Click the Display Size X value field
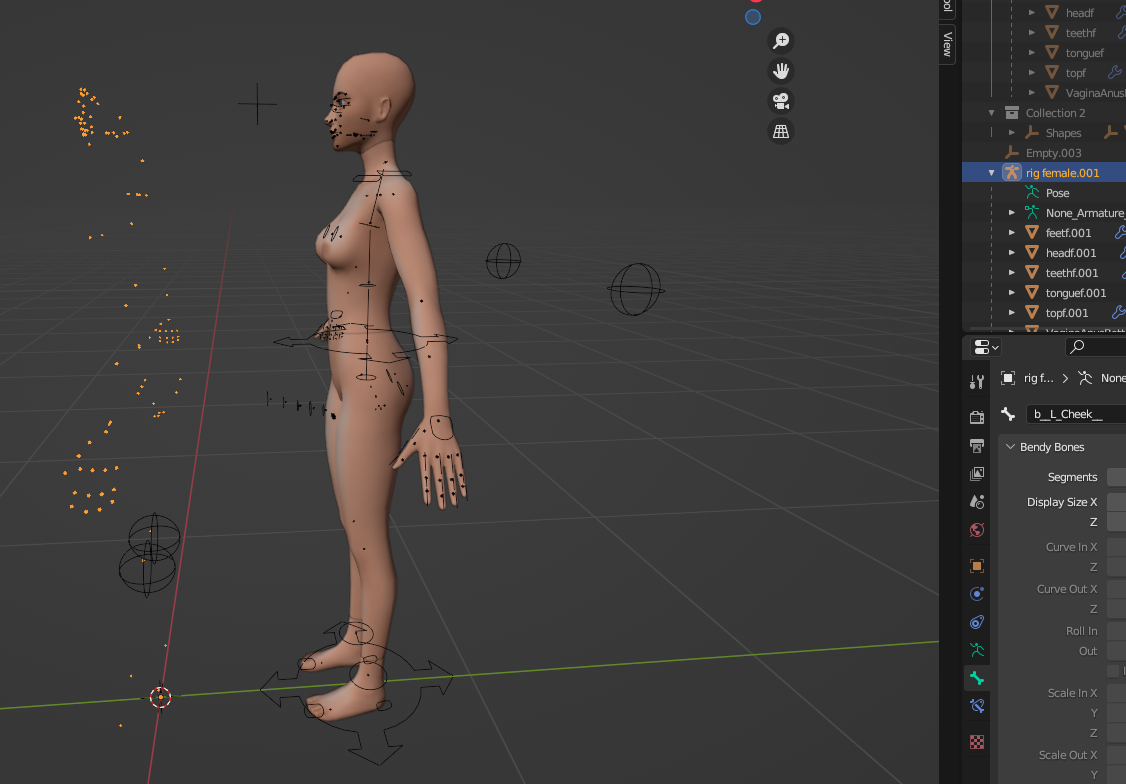Screen dimensions: 1126x784 tap(1117, 502)
